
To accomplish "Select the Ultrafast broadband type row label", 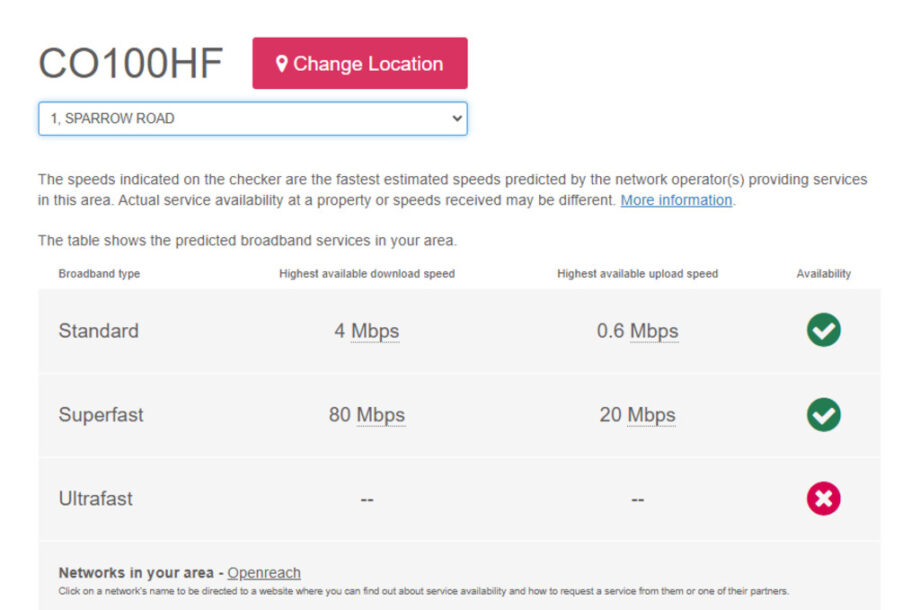I will point(96,499).
